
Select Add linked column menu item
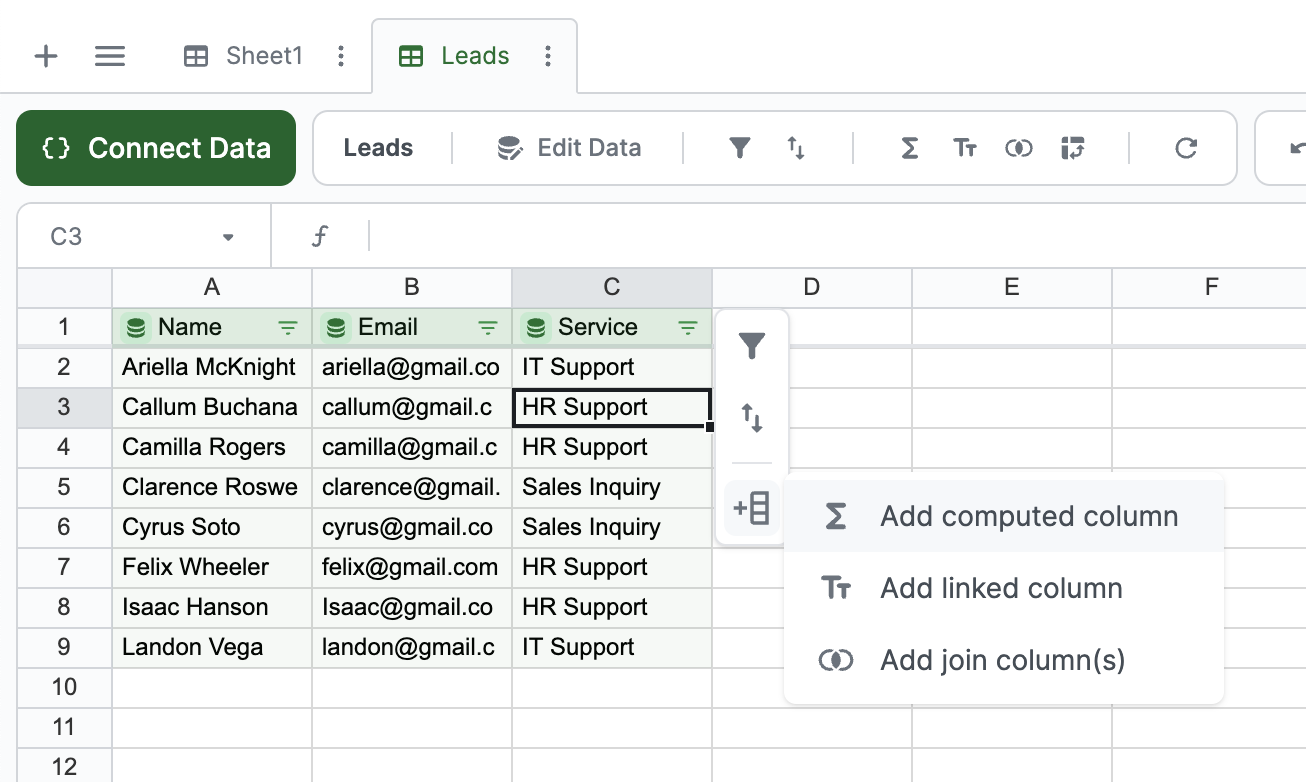pos(1001,588)
